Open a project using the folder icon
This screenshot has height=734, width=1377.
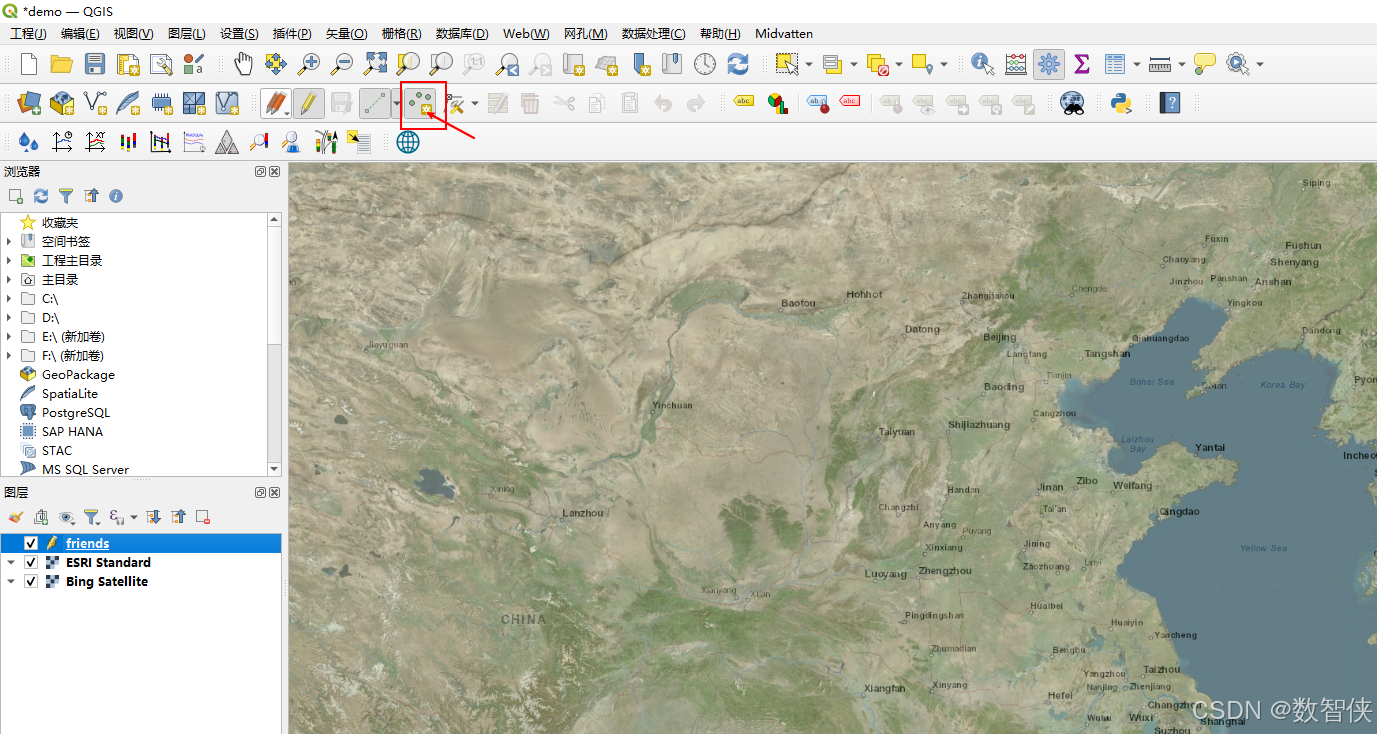(x=62, y=64)
